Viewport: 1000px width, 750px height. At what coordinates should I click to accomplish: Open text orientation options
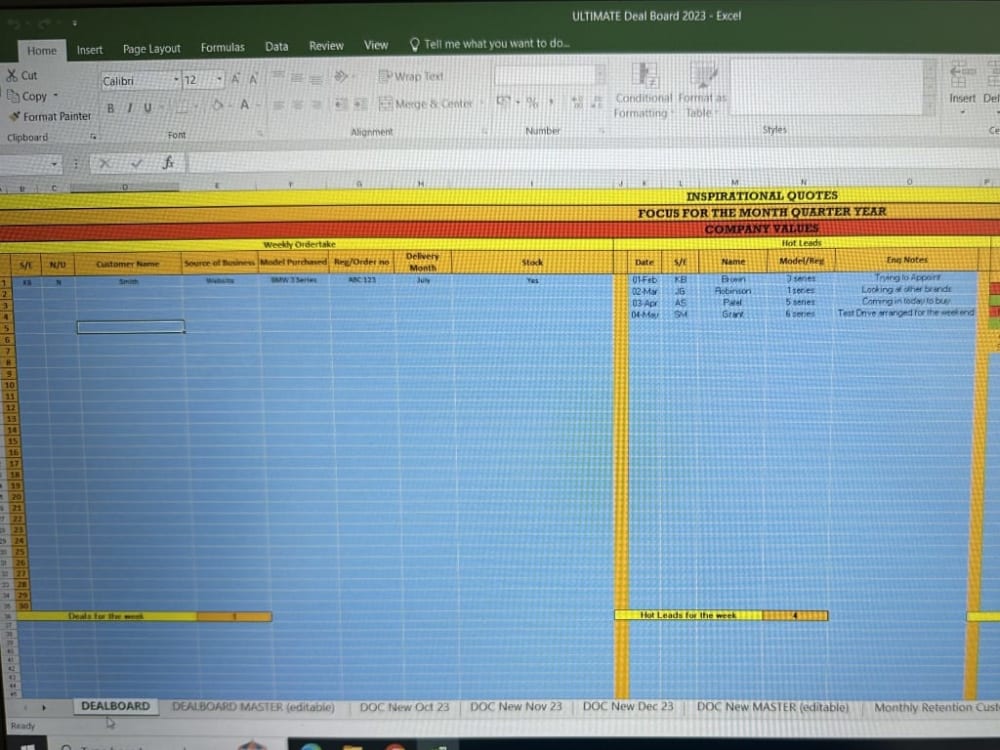[x=342, y=77]
